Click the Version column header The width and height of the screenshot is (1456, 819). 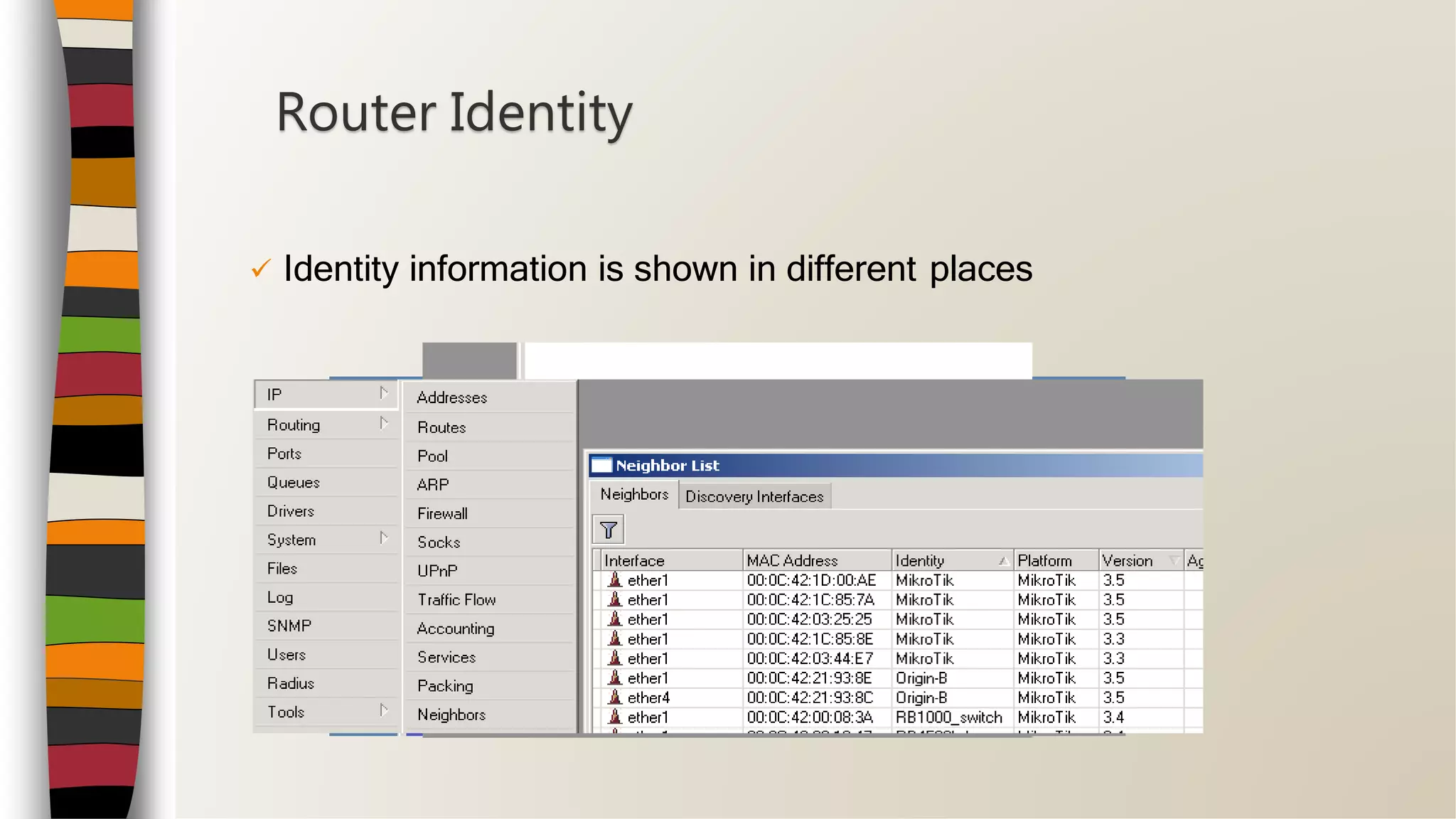pyautogui.click(x=1140, y=560)
